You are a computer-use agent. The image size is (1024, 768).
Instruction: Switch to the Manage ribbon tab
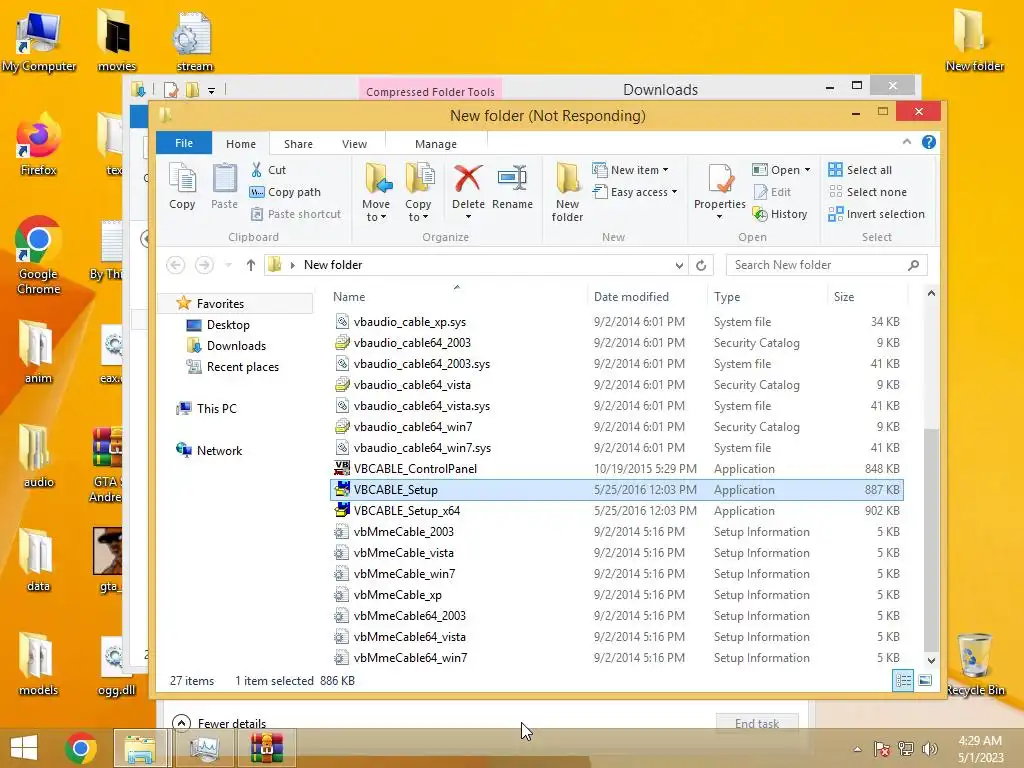point(436,144)
